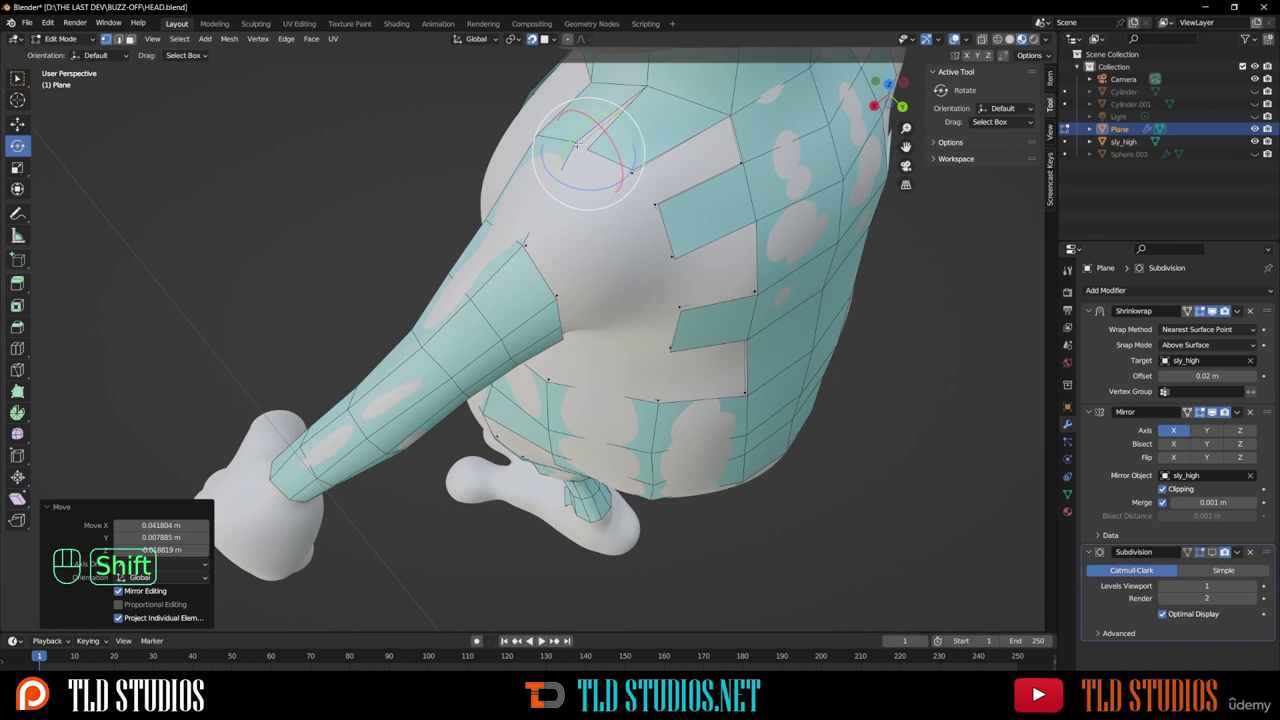Screen dimensions: 1280x720
Task: Toggle the Mirror Editing checkbox
Action: tap(119, 591)
